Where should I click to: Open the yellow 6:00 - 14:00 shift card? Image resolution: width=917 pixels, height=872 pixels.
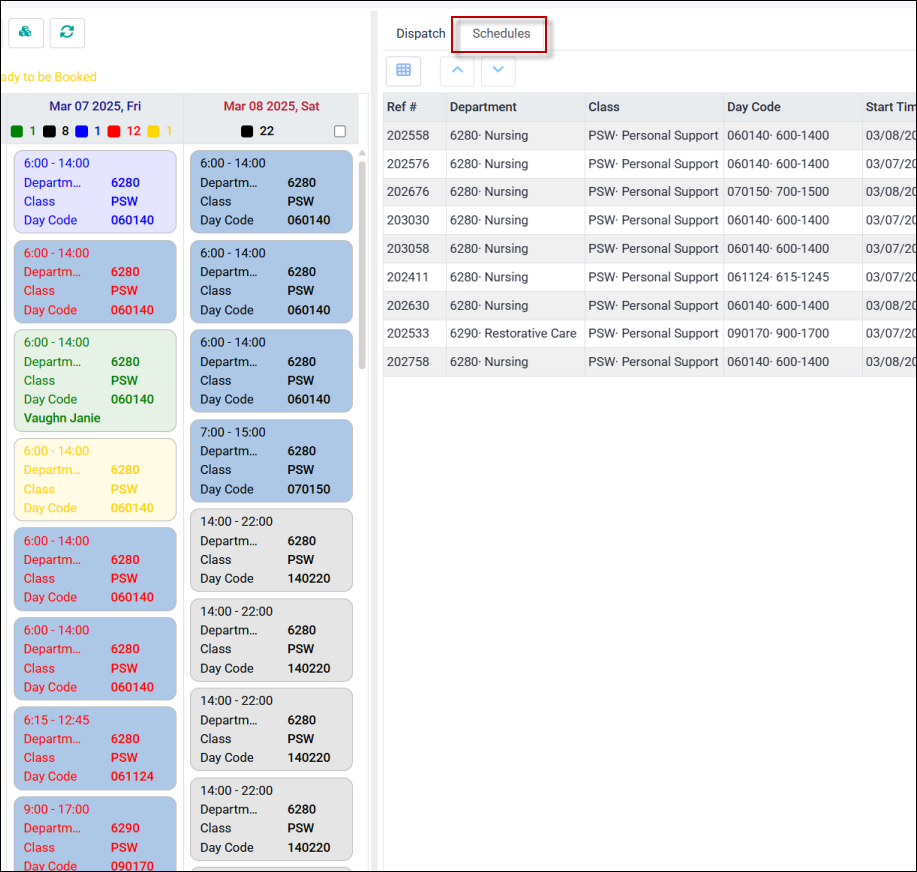coord(95,480)
